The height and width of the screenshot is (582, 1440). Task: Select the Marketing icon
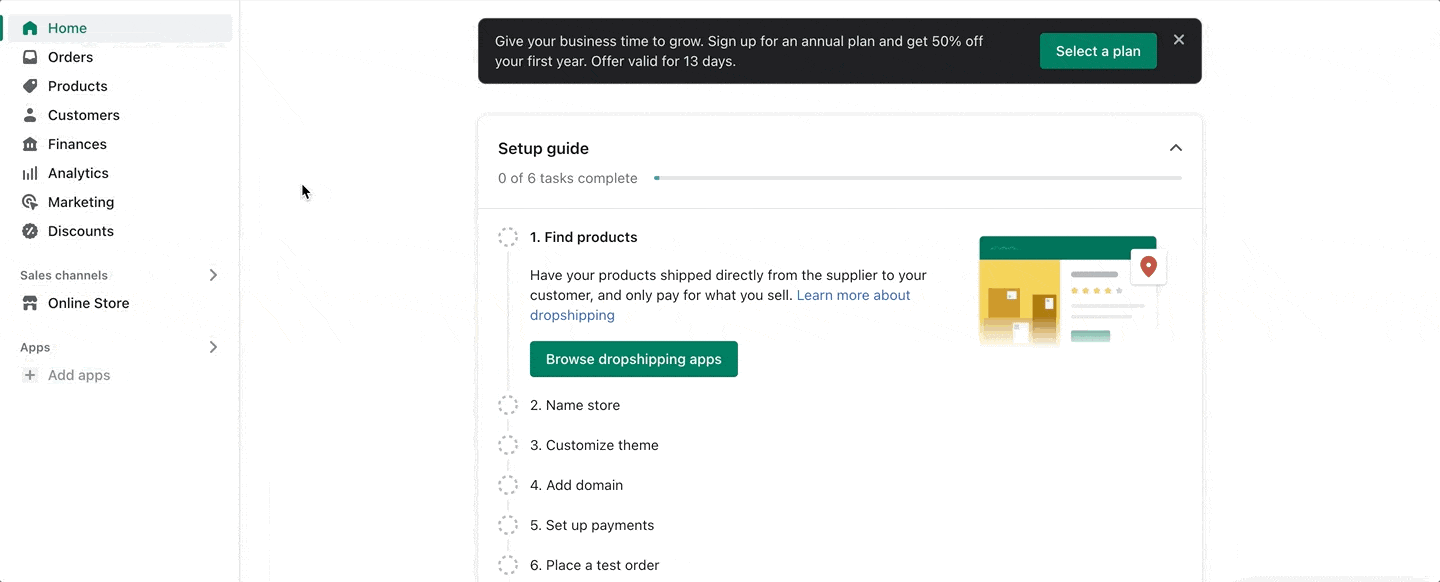pos(30,202)
